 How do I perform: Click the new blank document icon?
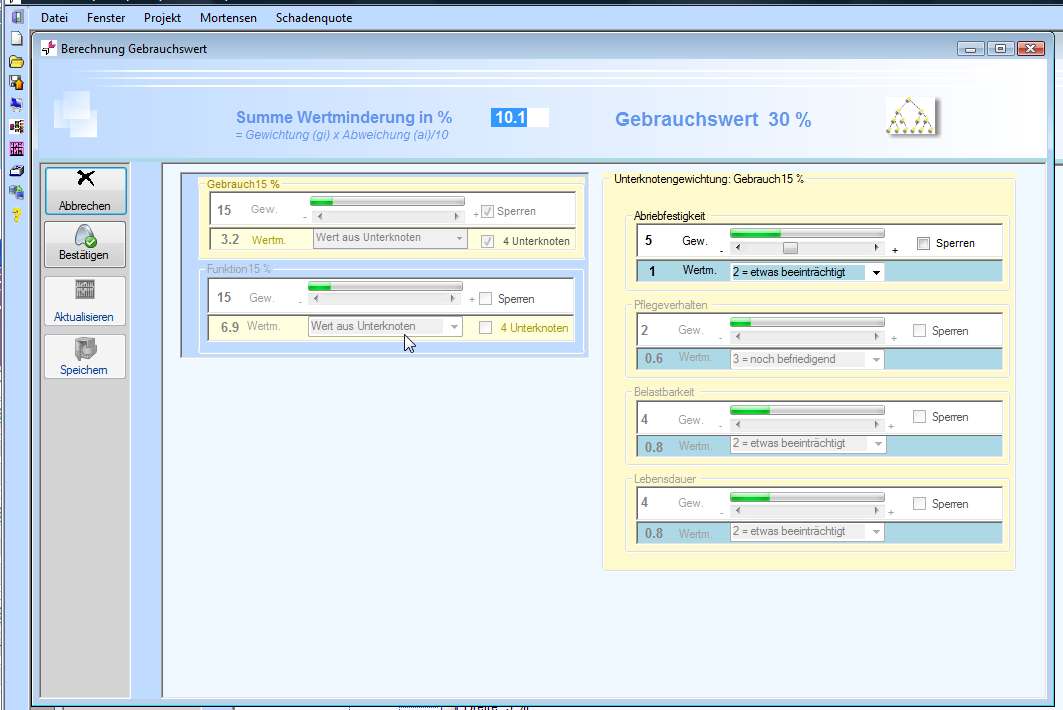[16, 39]
